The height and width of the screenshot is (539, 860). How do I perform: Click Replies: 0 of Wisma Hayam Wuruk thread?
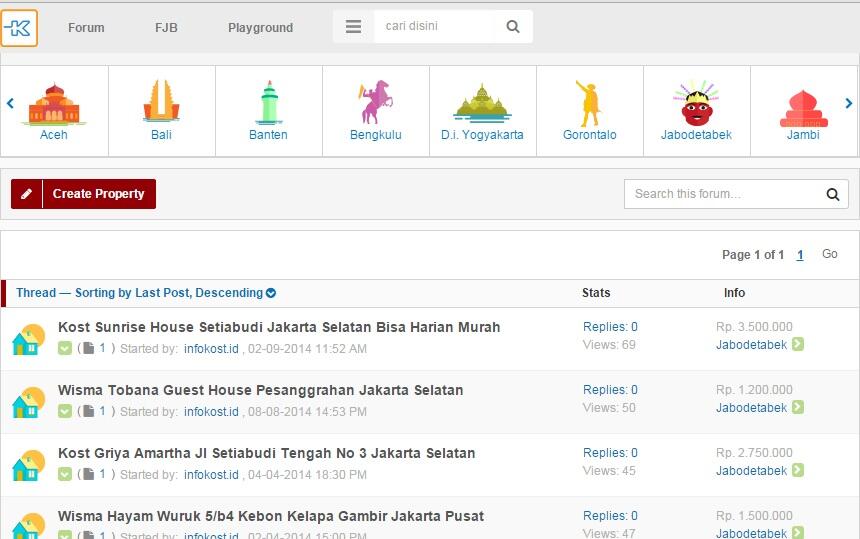[x=610, y=516]
